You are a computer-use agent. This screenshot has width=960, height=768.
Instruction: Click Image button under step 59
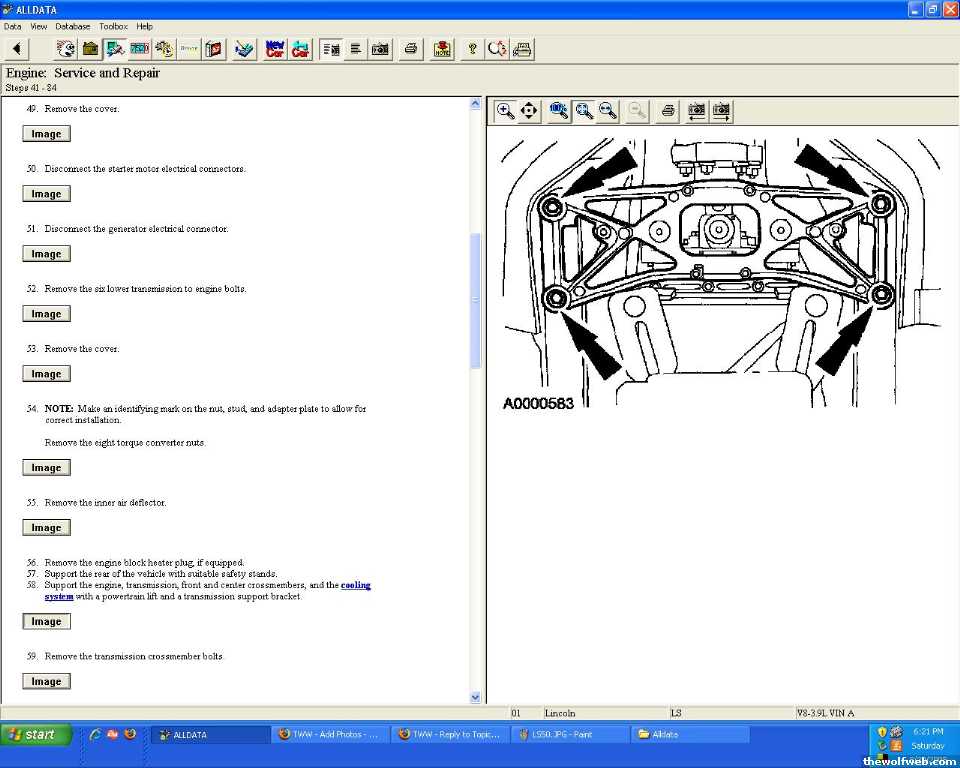pos(46,681)
